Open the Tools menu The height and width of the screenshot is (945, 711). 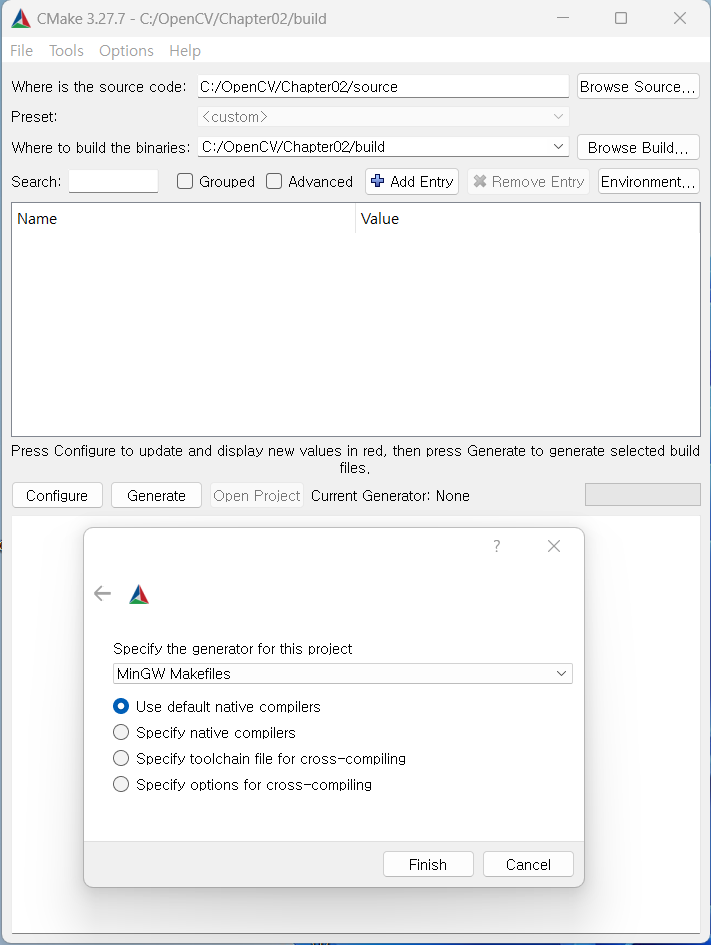pyautogui.click(x=66, y=51)
